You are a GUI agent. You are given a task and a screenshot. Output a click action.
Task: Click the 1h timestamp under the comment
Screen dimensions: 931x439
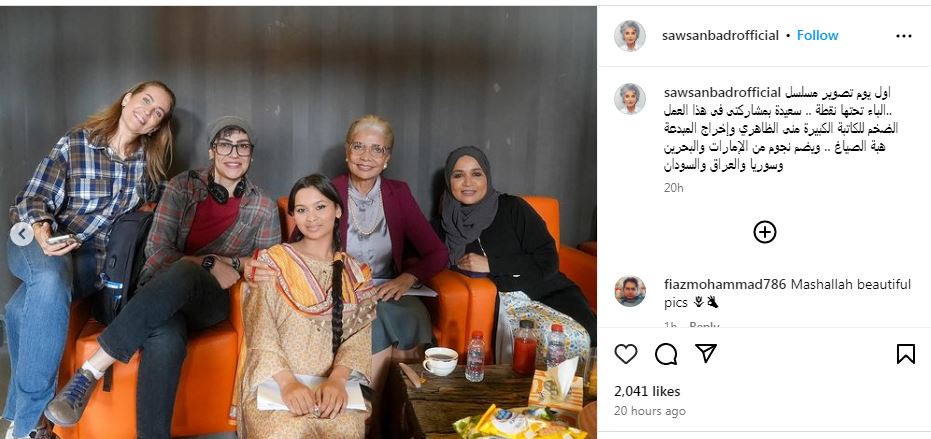(670, 325)
